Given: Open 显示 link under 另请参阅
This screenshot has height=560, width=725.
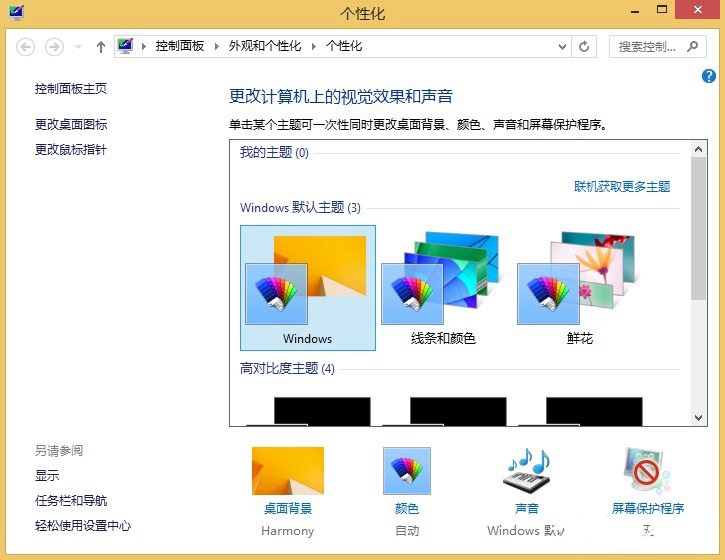Looking at the screenshot, I should coord(47,475).
